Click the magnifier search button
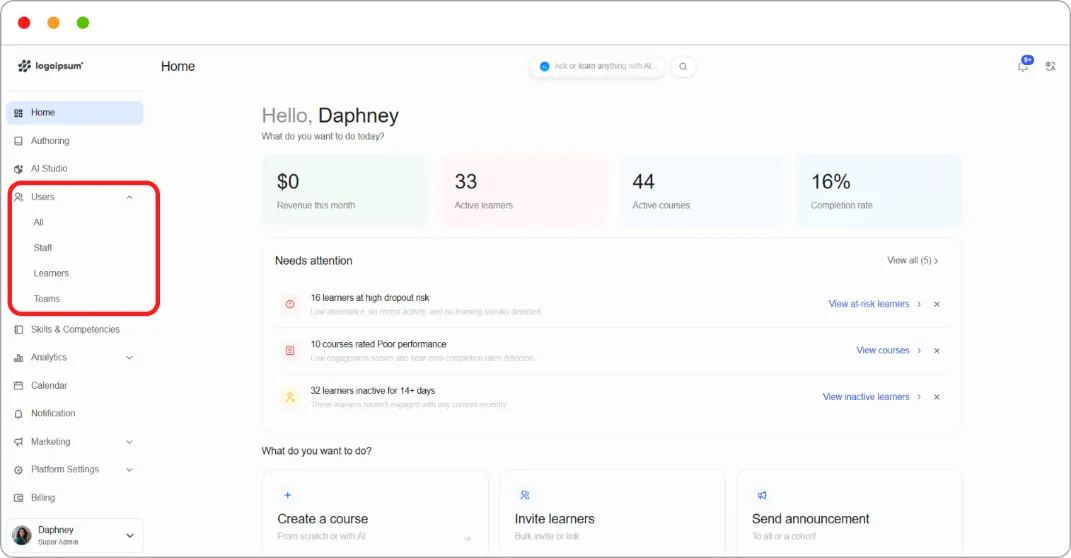This screenshot has height=558, width=1071. click(683, 66)
